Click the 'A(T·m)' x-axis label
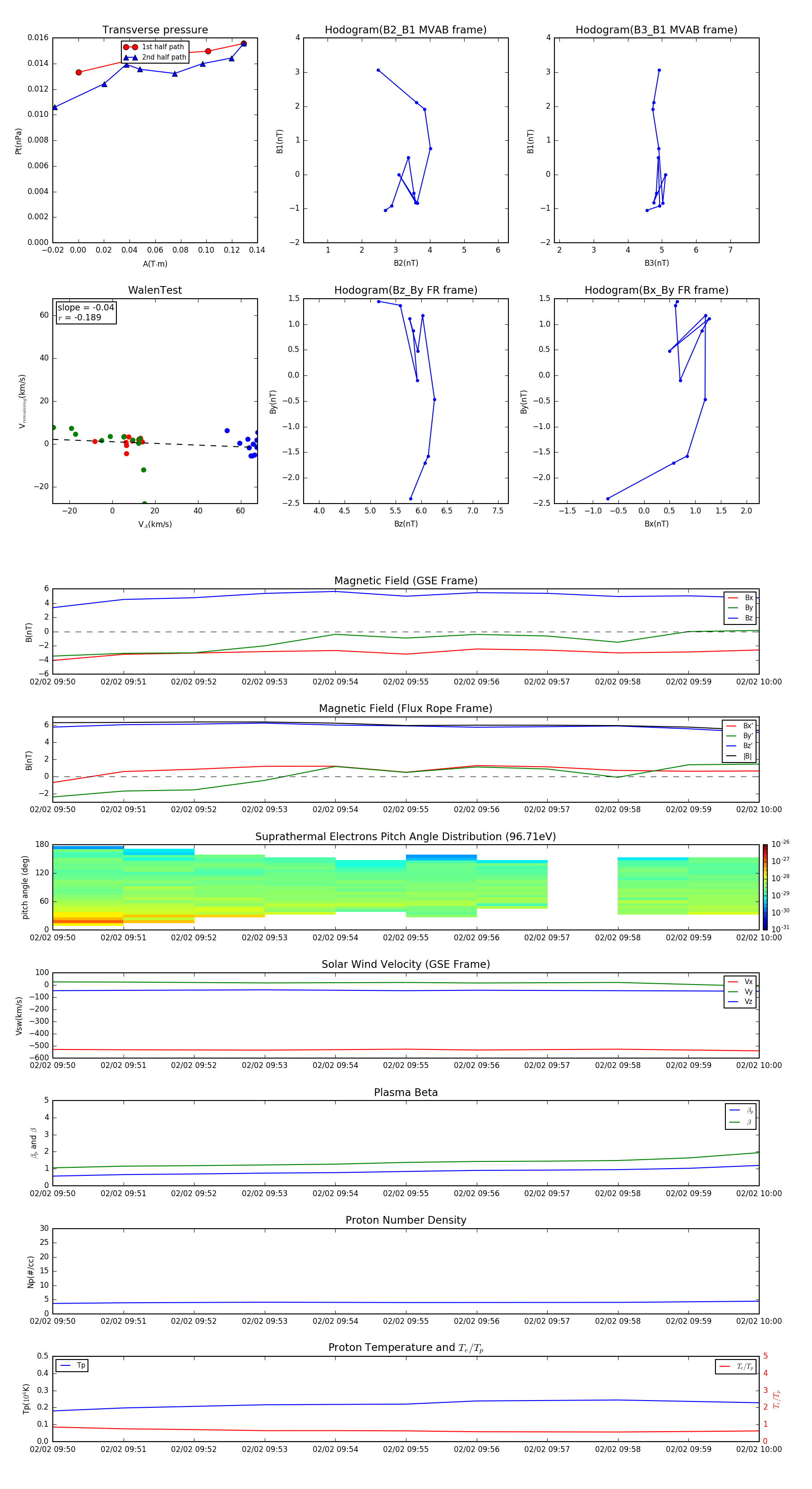This screenshot has width=812, height=1489. click(155, 264)
